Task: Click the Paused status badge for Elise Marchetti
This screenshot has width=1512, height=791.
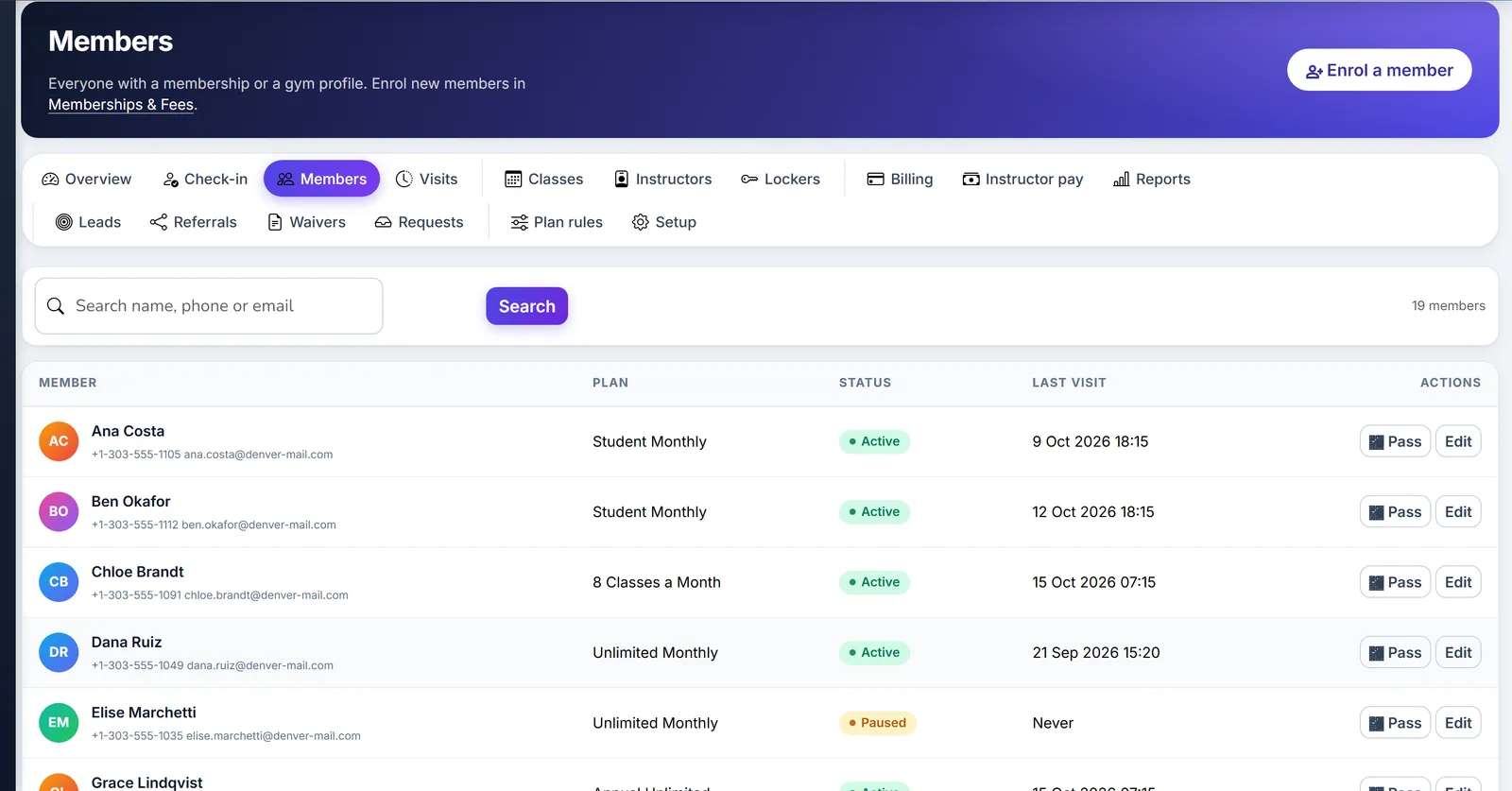Action: (877, 723)
